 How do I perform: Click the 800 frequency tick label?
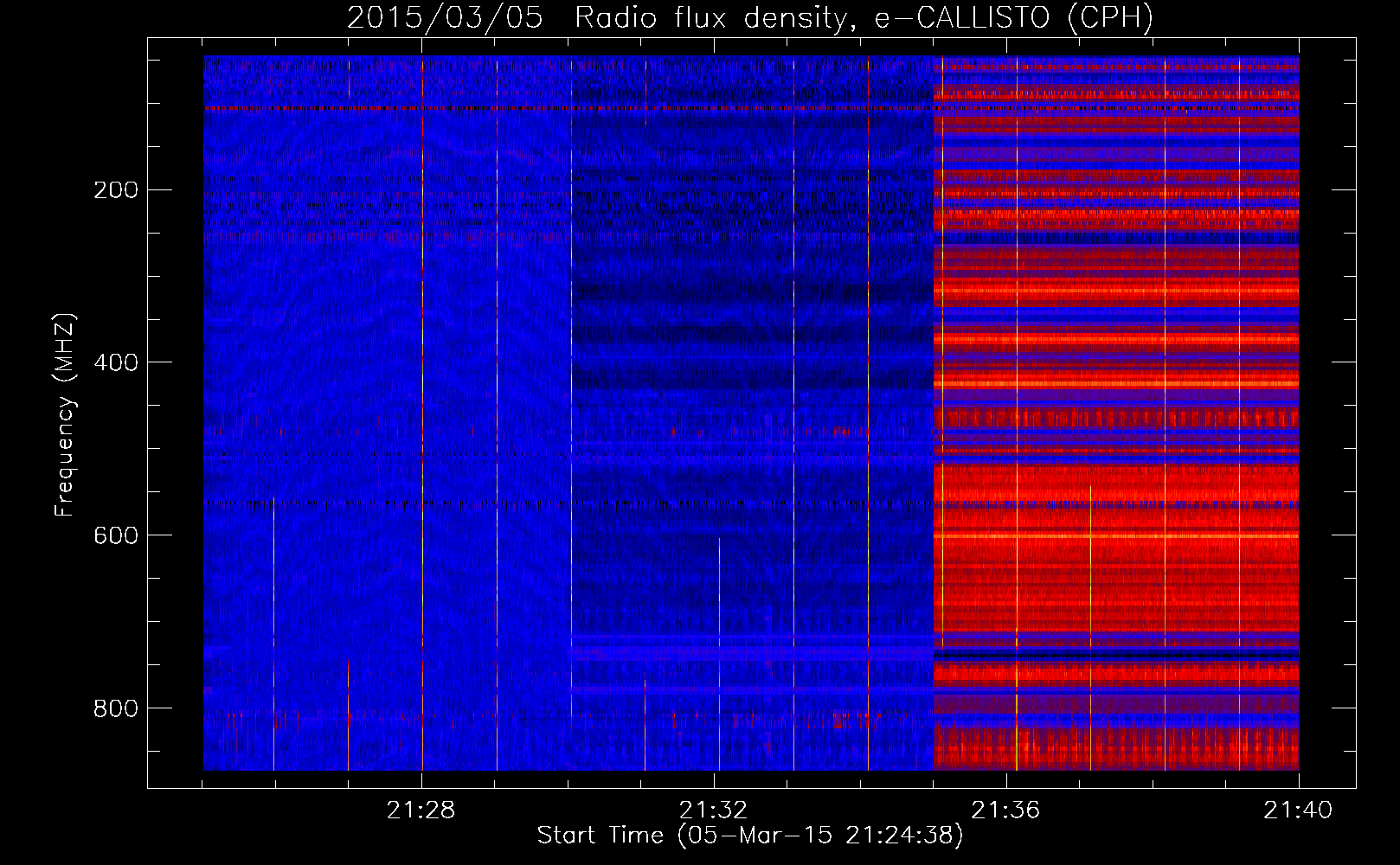116,708
